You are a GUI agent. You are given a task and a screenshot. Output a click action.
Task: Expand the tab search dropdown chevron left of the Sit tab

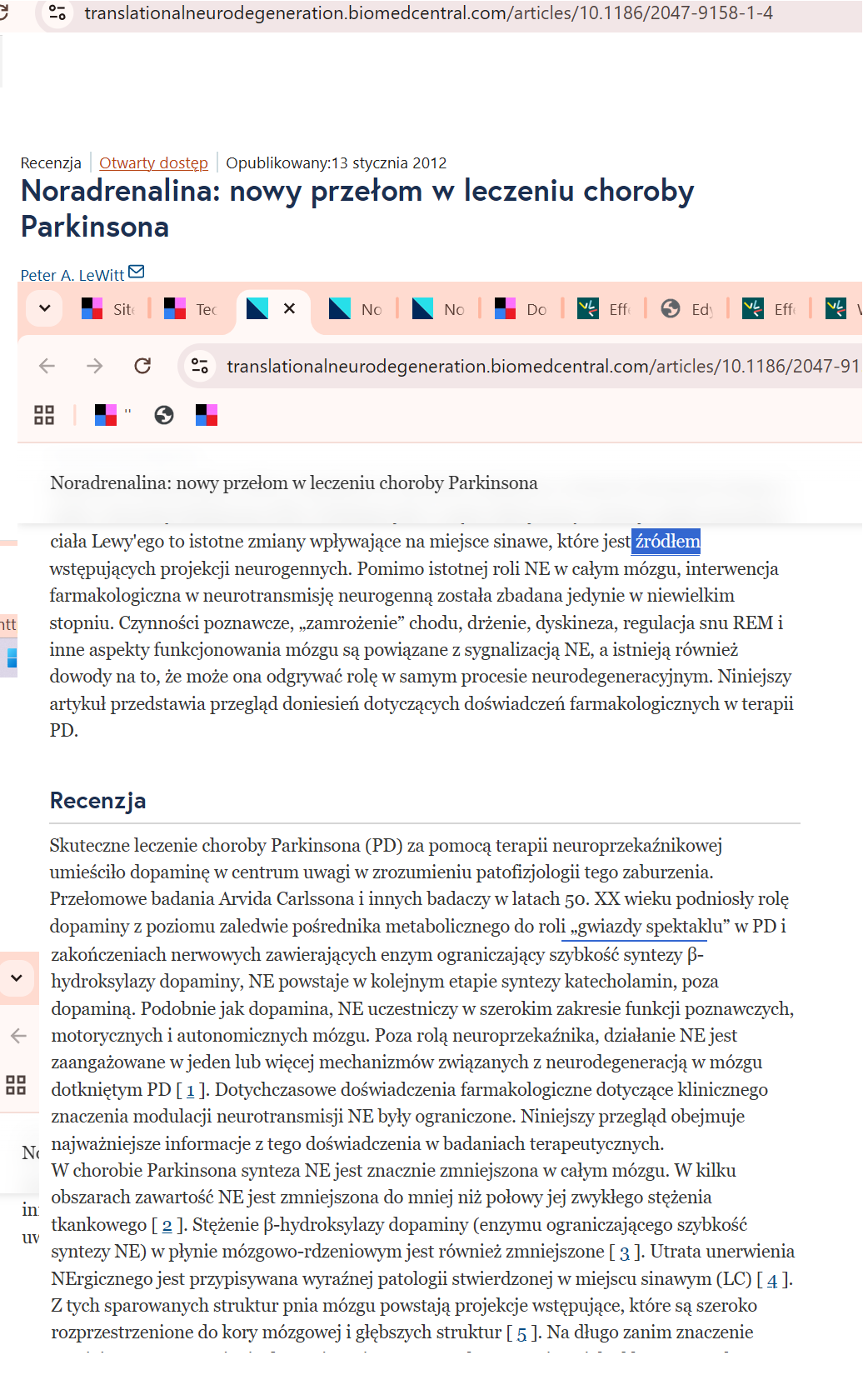coord(45,308)
